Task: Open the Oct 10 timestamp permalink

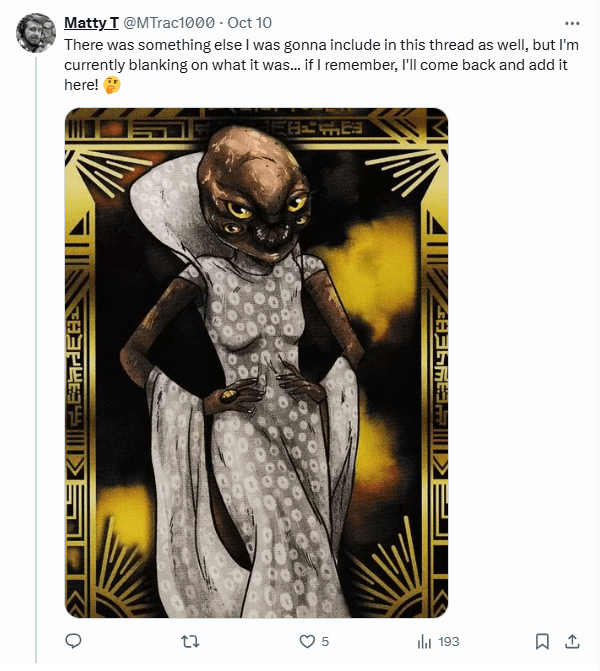Action: tap(249, 23)
